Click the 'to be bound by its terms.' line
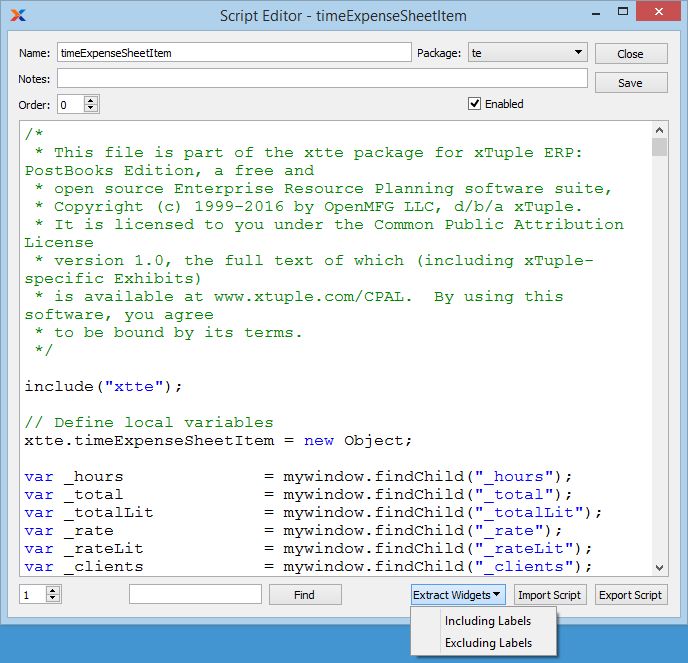 pos(168,333)
